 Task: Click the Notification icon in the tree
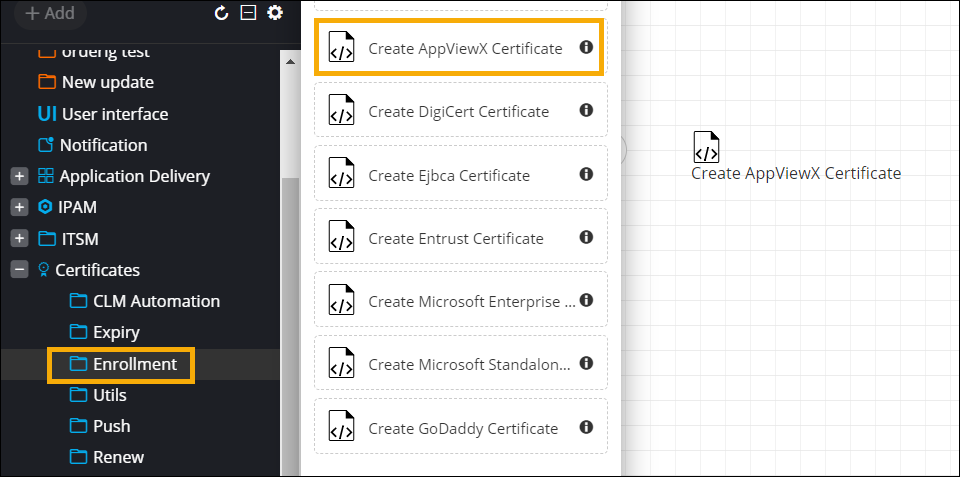pos(46,145)
